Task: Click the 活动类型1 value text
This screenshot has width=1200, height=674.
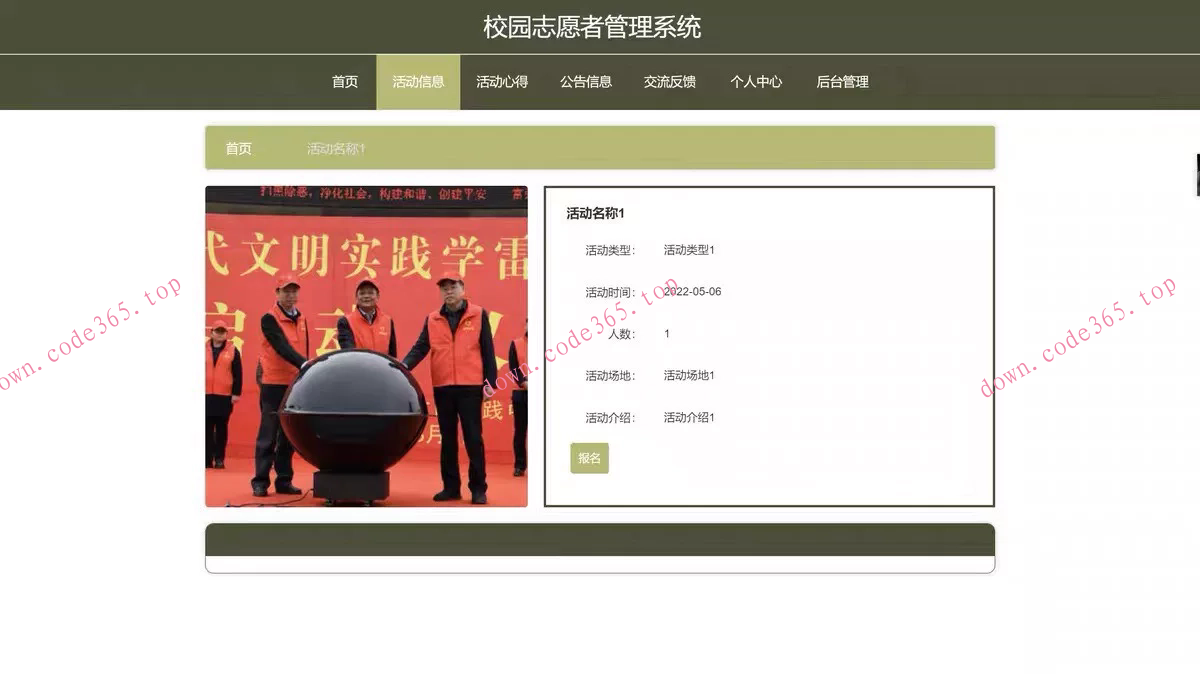Action: pyautogui.click(x=689, y=250)
